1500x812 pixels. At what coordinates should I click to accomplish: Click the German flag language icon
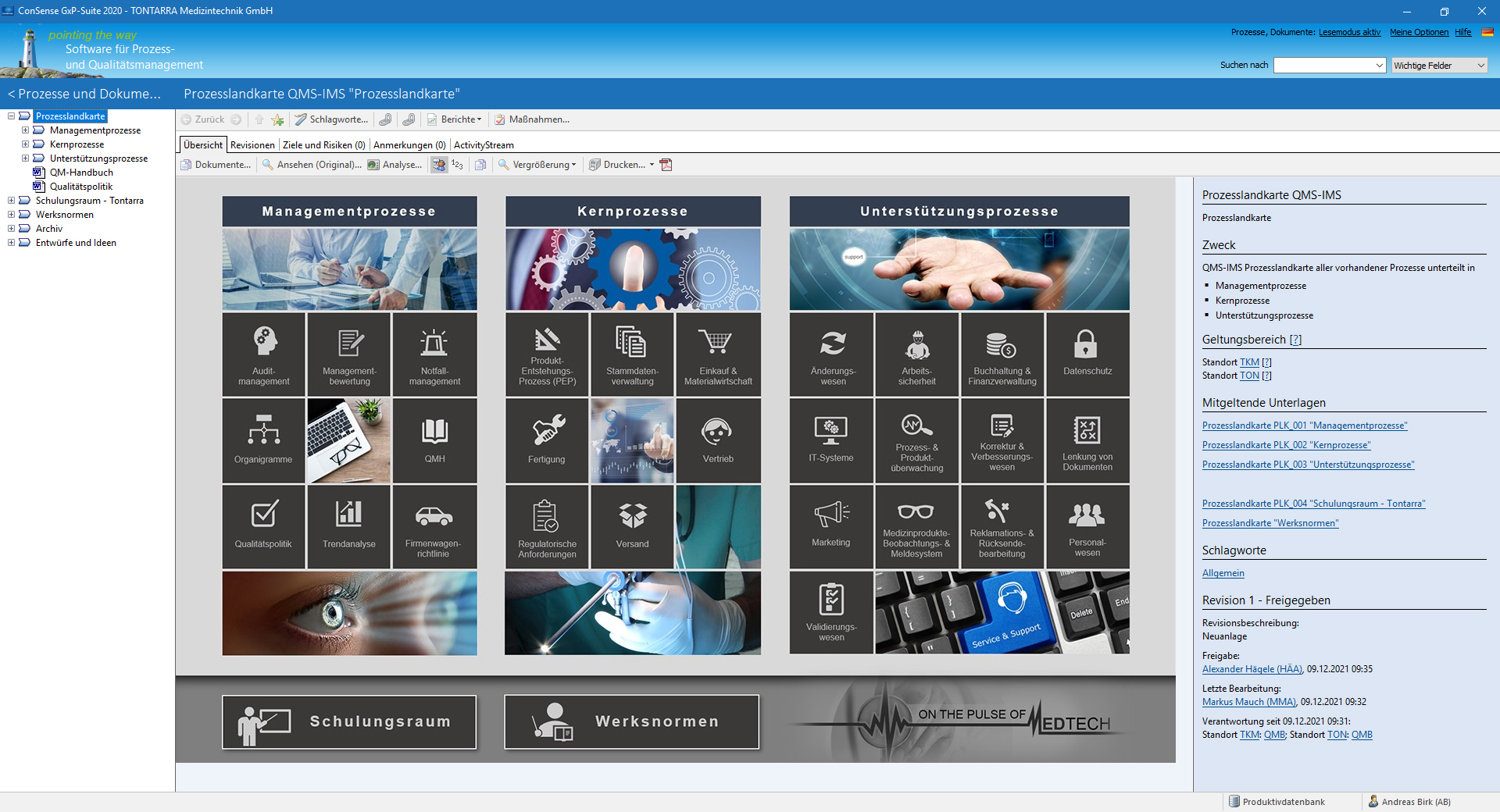pos(1487,32)
